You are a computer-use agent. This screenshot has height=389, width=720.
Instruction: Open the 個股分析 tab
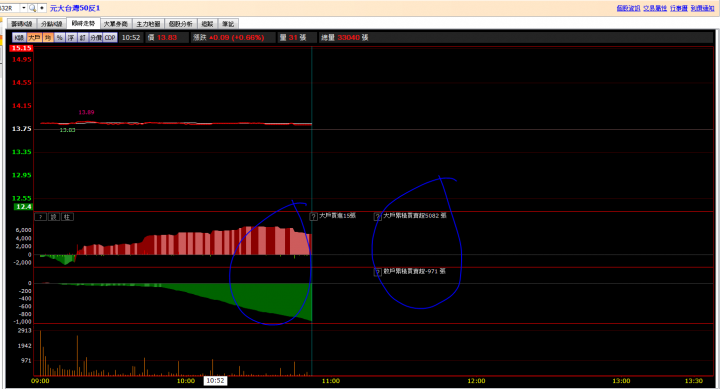coord(181,24)
